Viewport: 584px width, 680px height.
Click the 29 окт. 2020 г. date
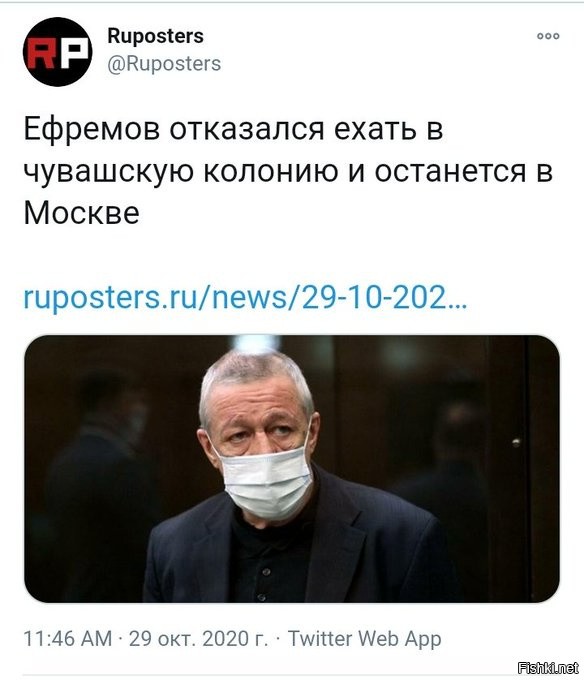pyautogui.click(x=198, y=639)
